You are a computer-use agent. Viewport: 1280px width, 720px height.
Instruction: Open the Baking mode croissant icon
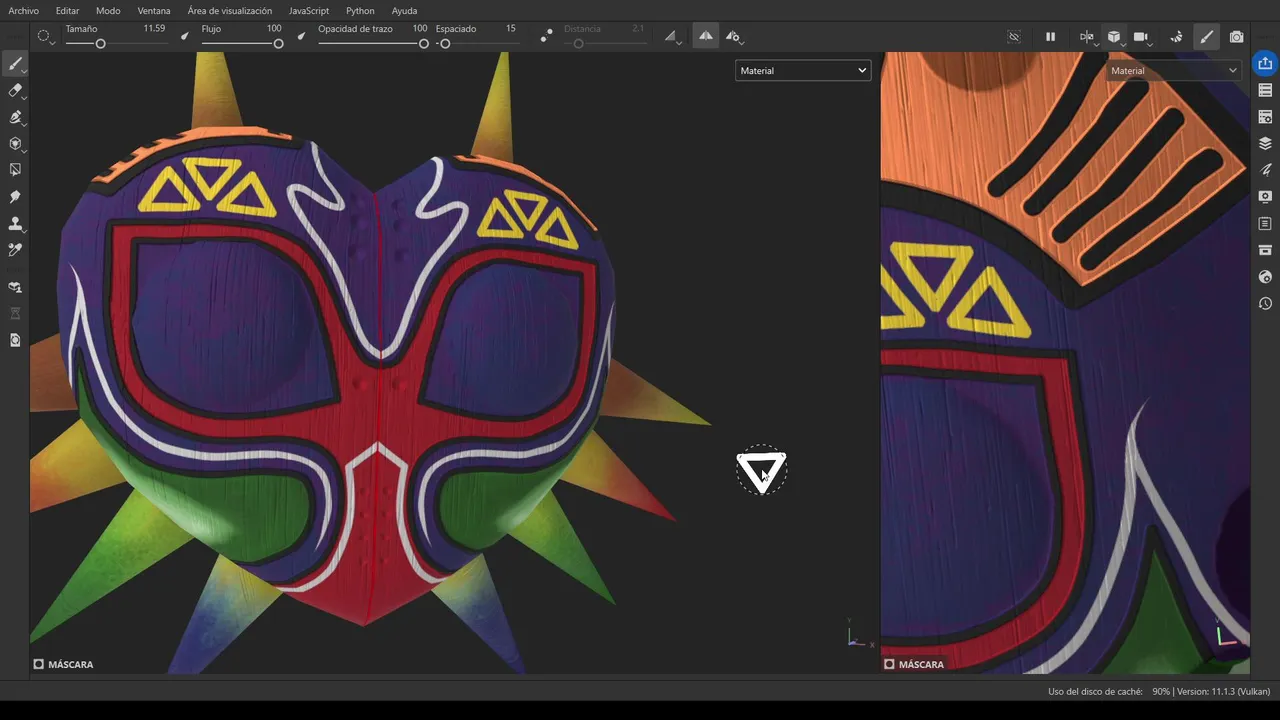(x=1177, y=37)
